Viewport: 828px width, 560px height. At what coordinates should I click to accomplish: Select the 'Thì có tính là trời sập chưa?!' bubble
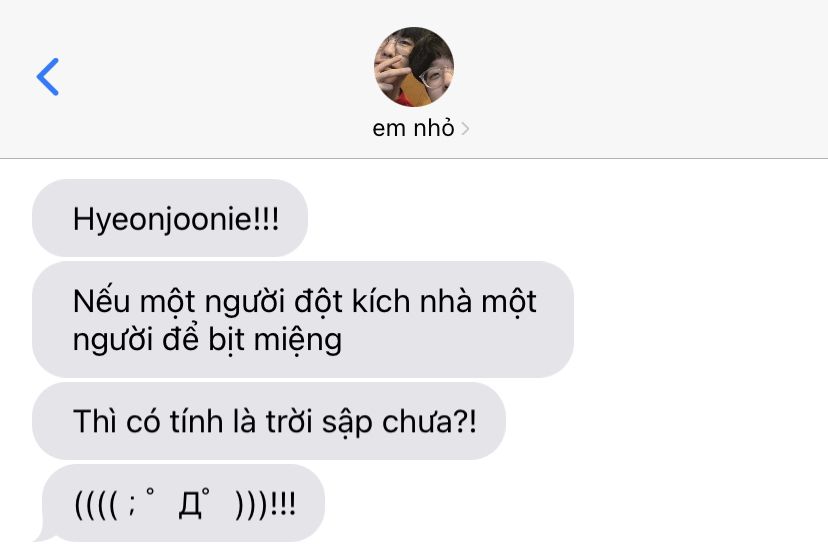point(269,421)
